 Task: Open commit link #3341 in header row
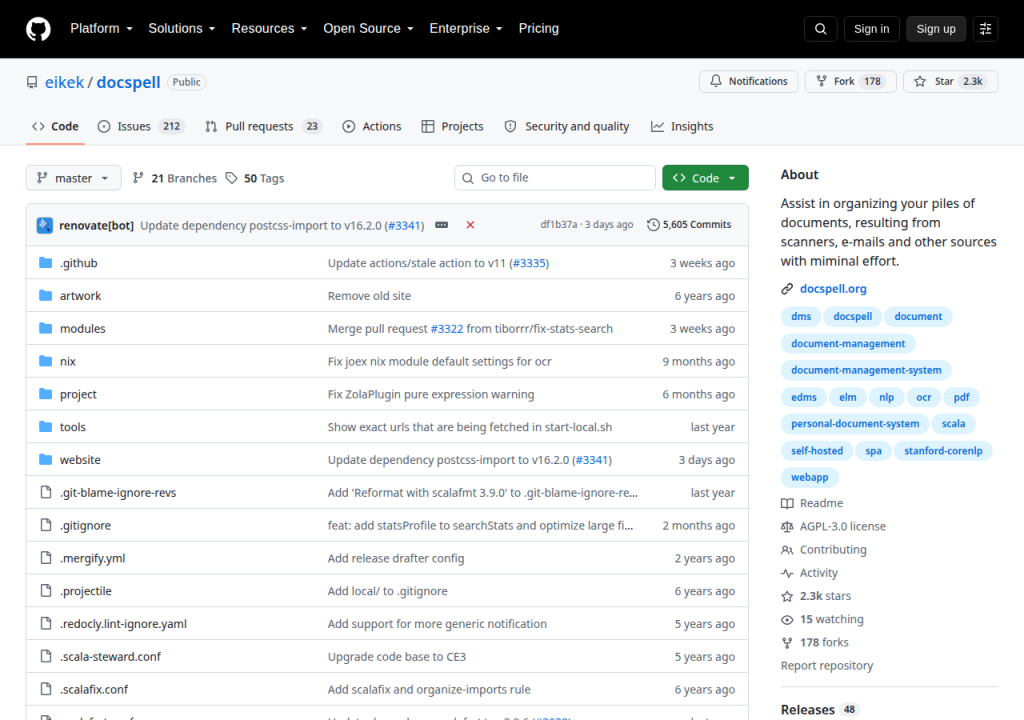404,225
